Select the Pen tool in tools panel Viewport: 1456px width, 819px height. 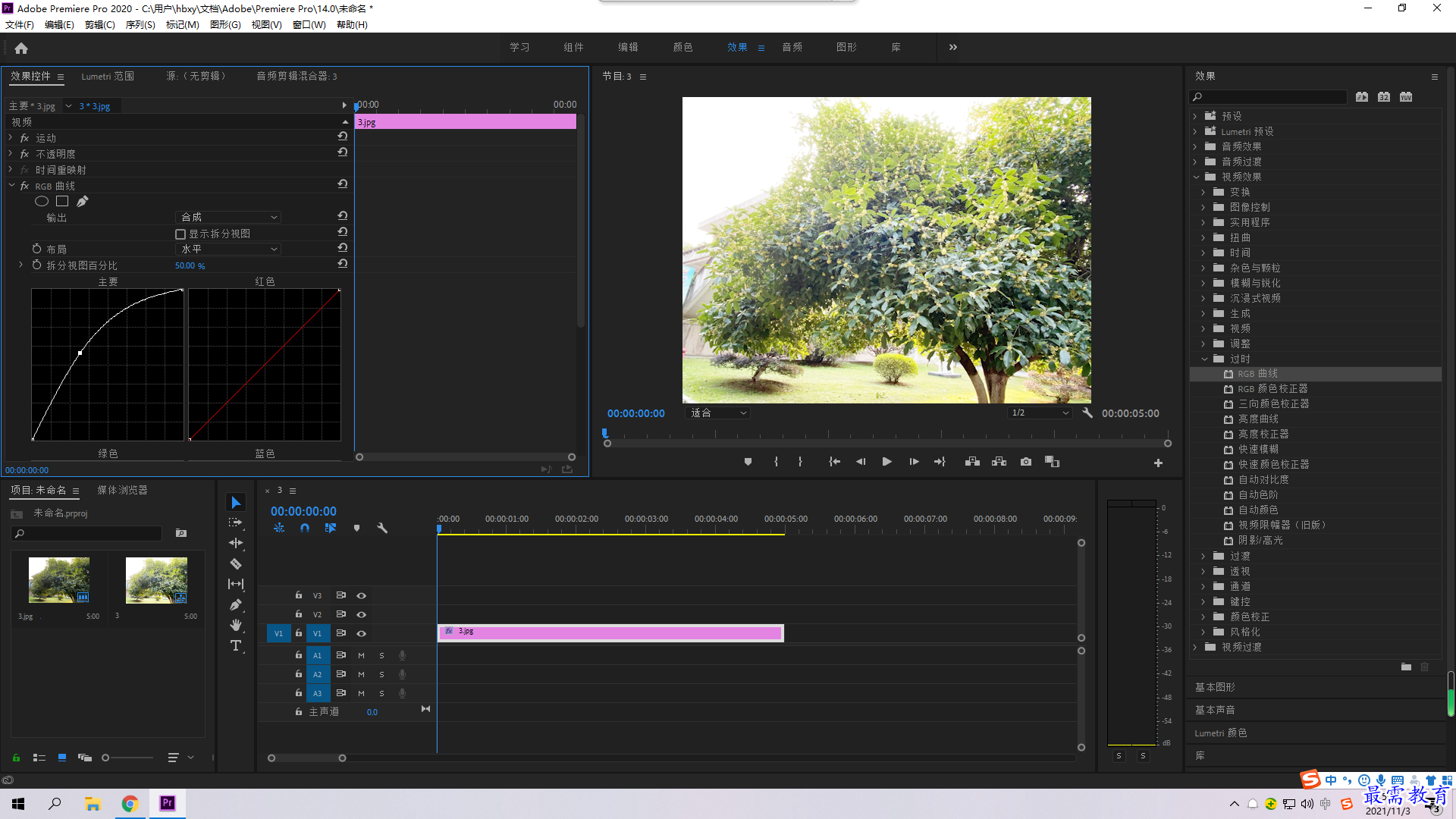click(236, 604)
